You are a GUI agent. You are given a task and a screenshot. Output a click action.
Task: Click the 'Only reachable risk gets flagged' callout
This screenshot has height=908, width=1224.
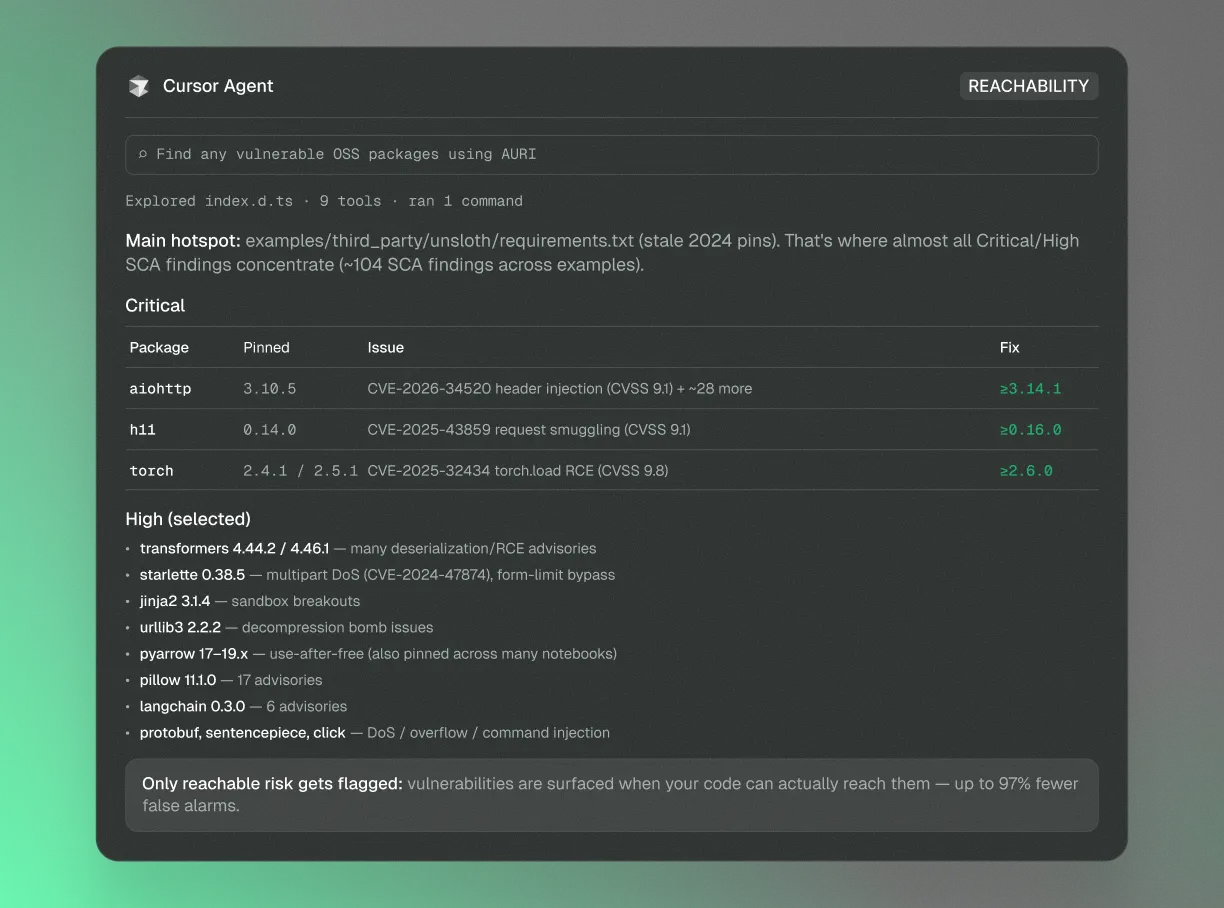click(612, 795)
